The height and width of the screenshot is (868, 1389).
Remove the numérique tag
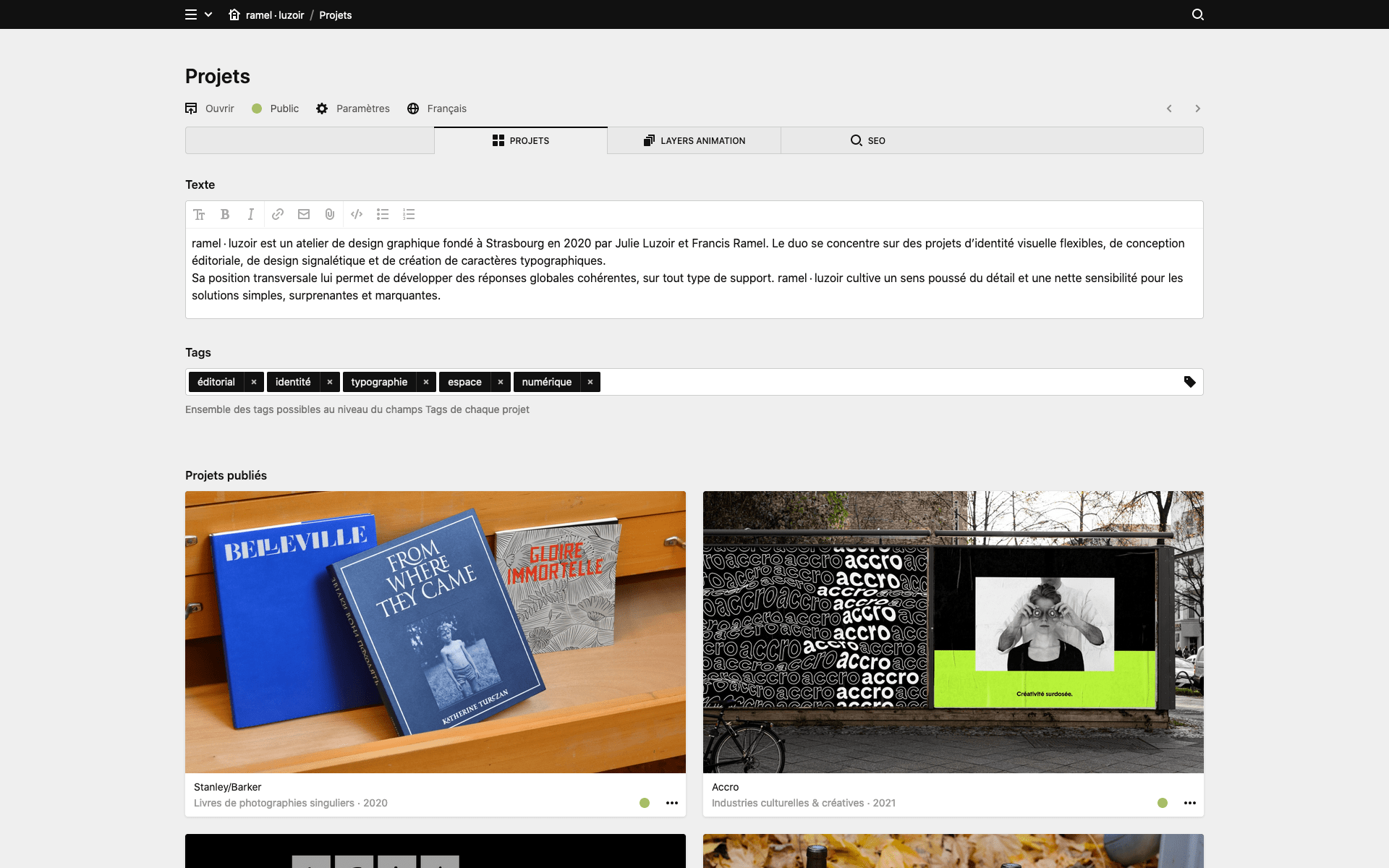(x=590, y=382)
